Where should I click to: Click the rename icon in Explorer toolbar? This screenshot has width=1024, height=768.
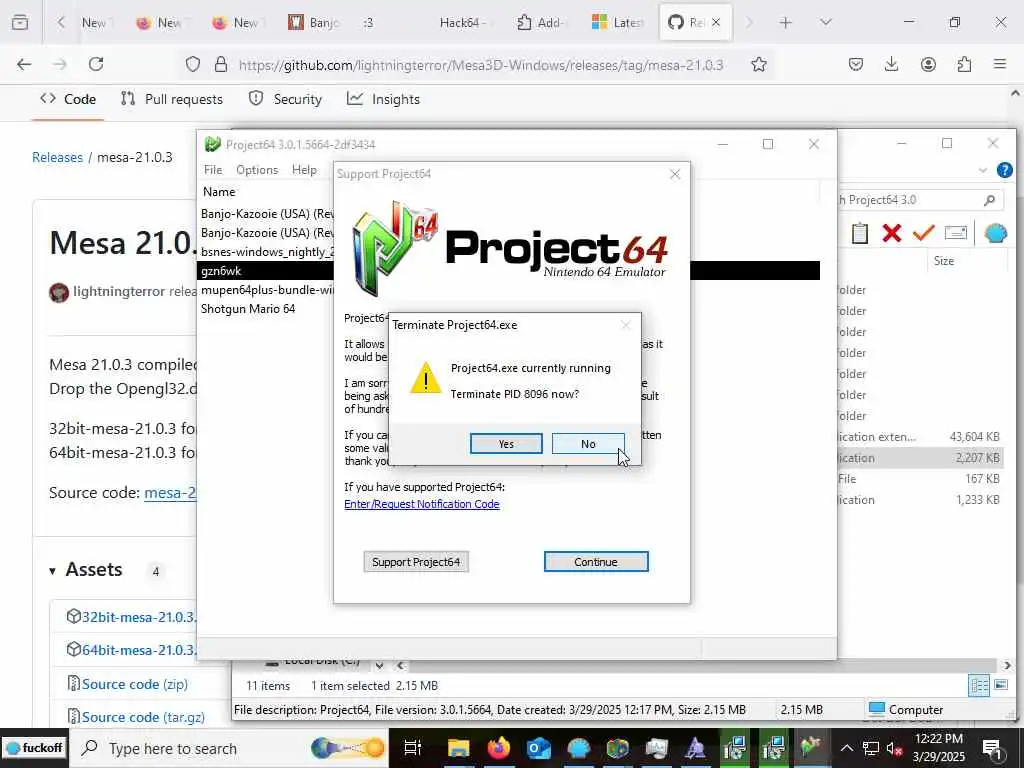click(x=955, y=233)
